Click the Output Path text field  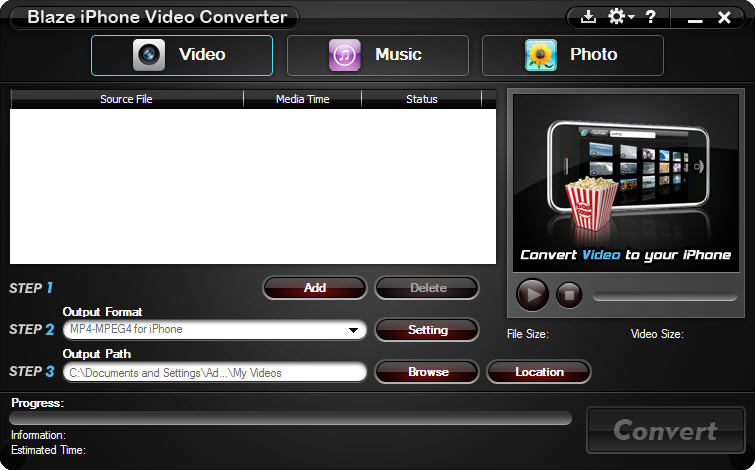(214, 373)
